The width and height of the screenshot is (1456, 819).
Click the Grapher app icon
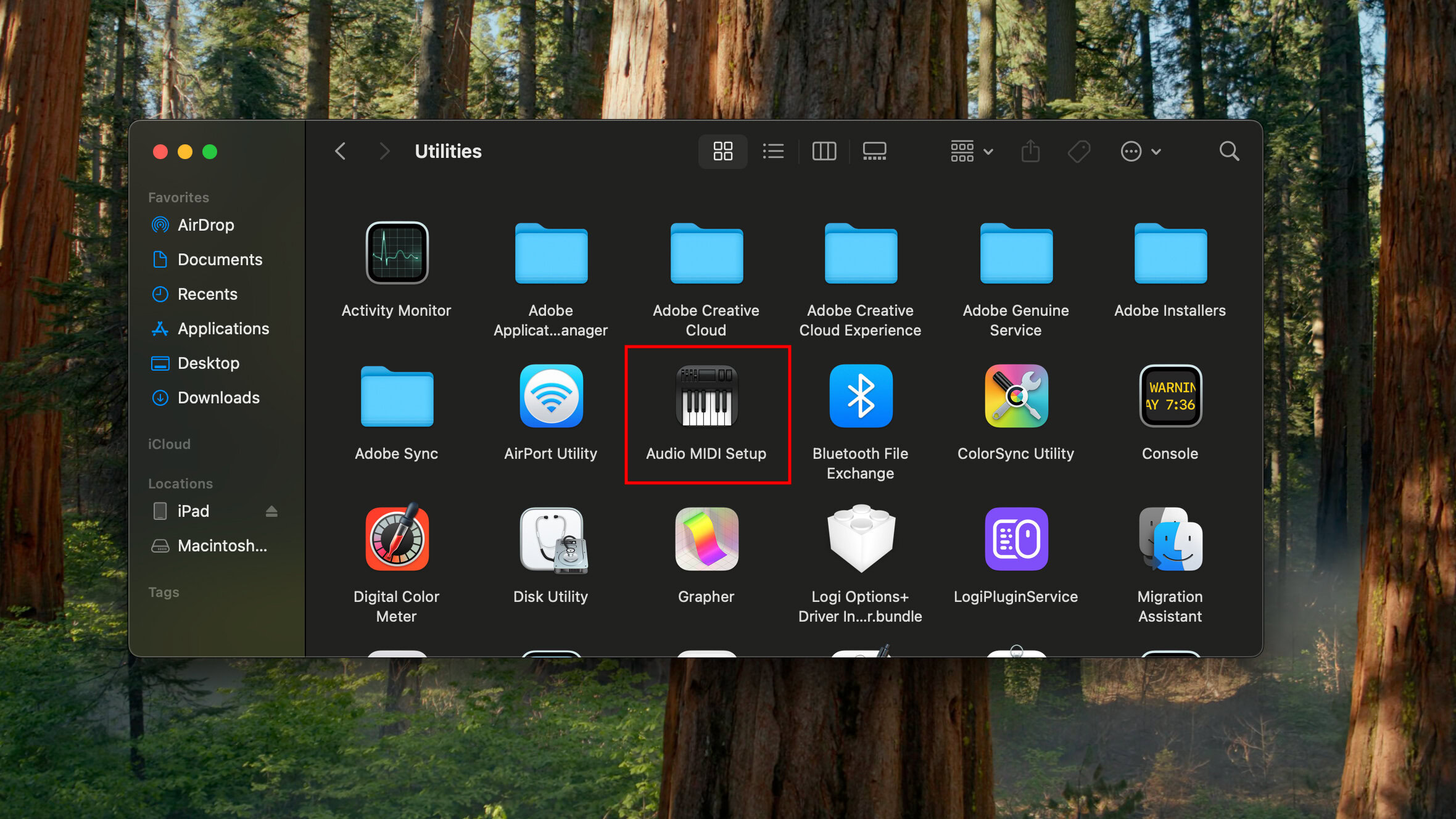pos(706,540)
